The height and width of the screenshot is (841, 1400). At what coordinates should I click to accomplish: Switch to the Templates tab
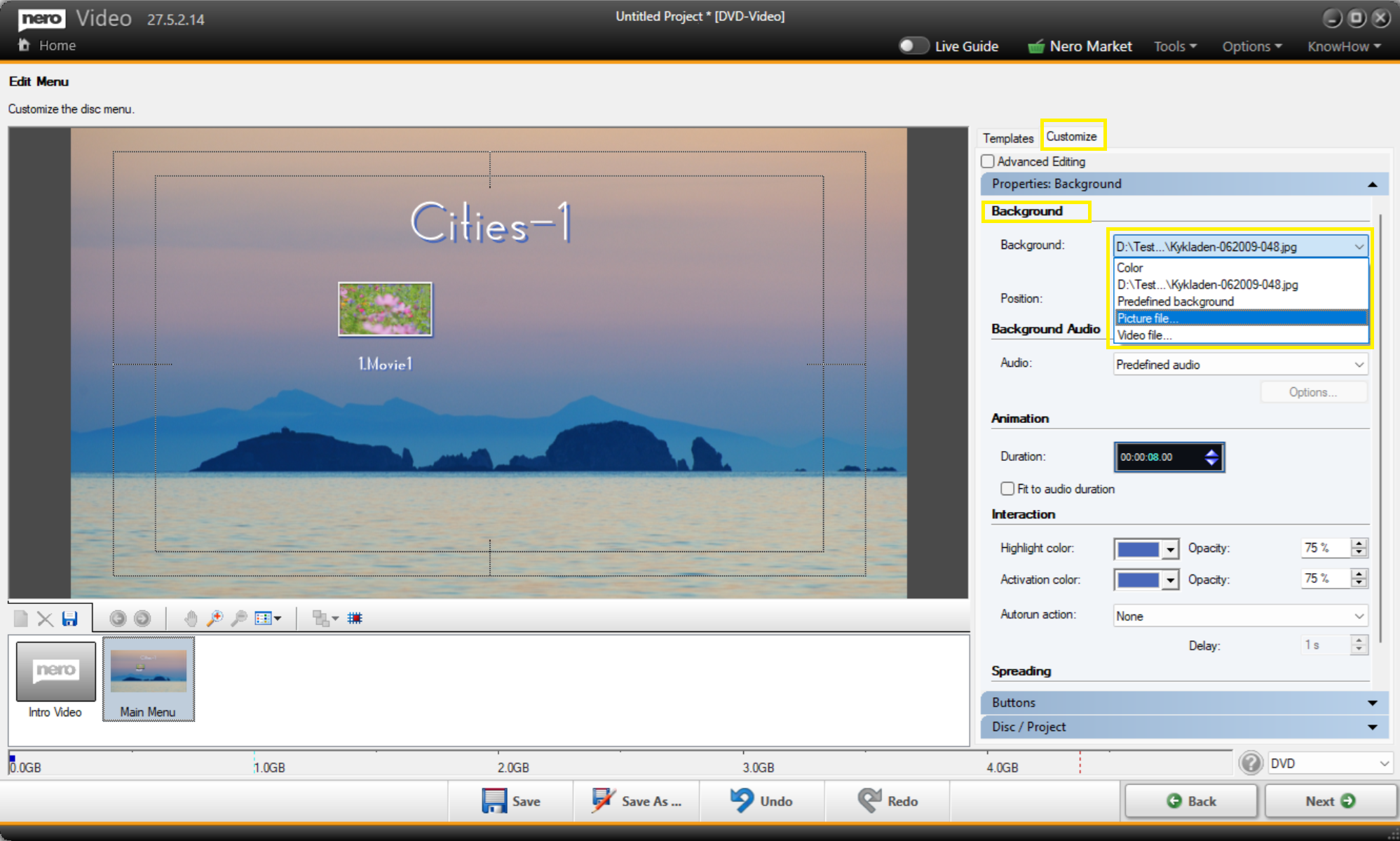1007,138
